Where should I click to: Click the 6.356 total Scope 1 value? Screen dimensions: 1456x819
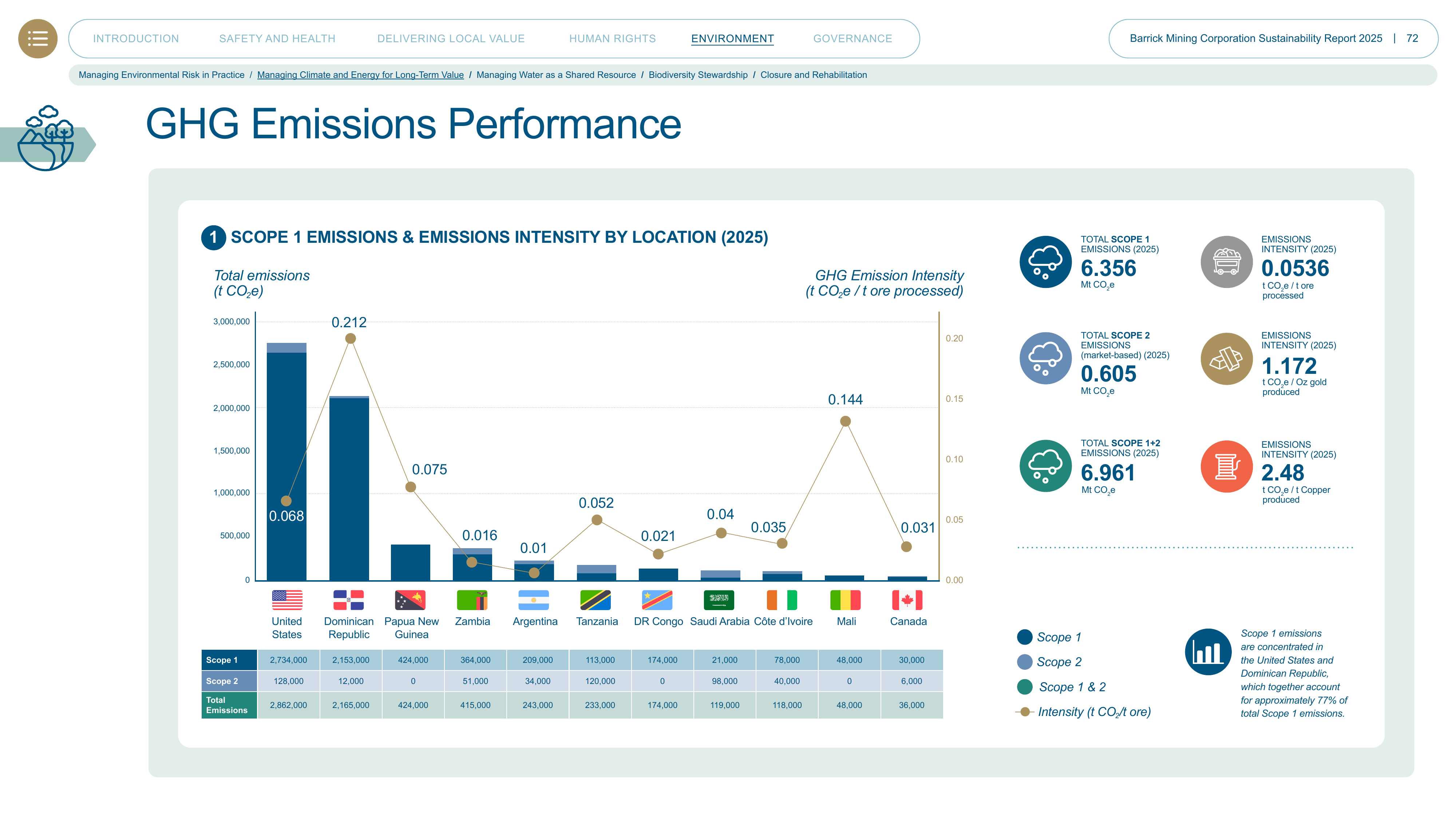click(x=1108, y=268)
